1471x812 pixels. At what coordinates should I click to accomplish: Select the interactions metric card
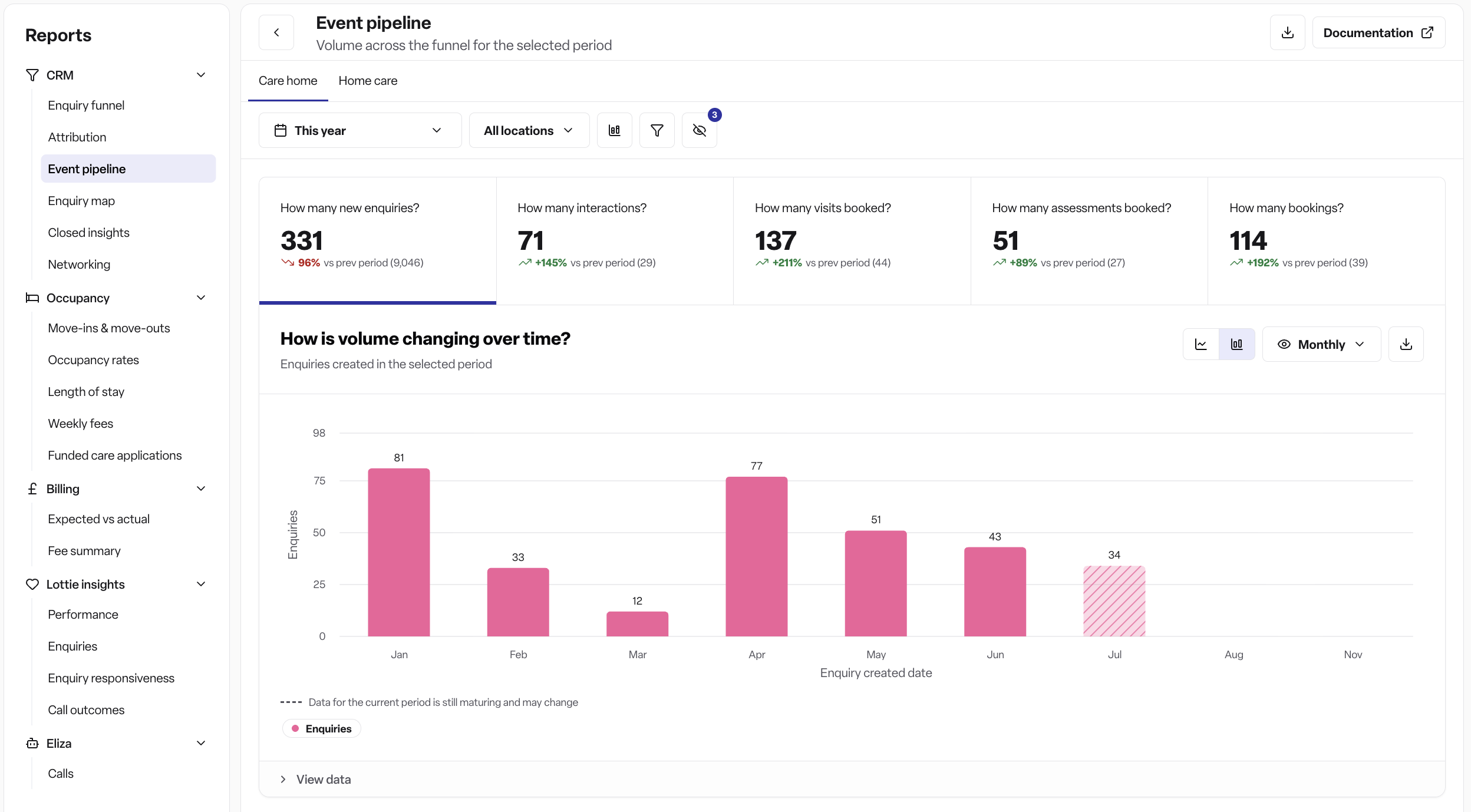pyautogui.click(x=615, y=241)
